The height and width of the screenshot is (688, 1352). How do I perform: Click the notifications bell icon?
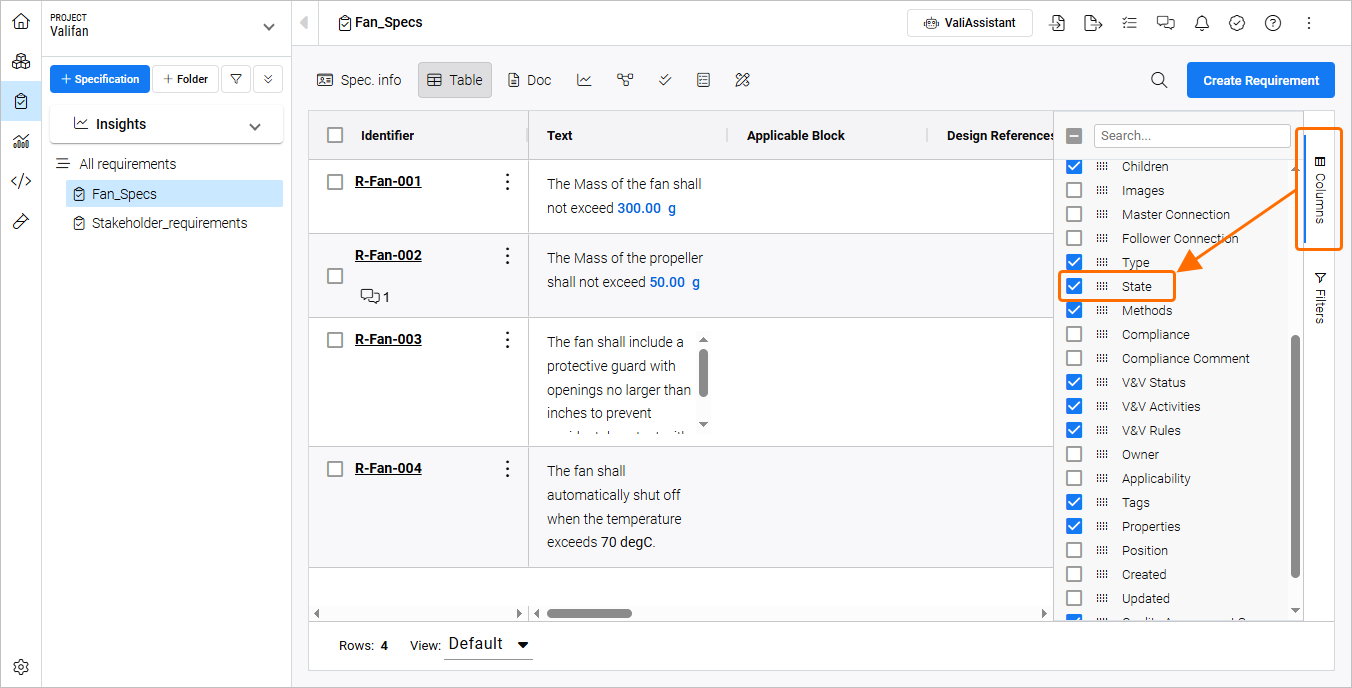pyautogui.click(x=1201, y=23)
